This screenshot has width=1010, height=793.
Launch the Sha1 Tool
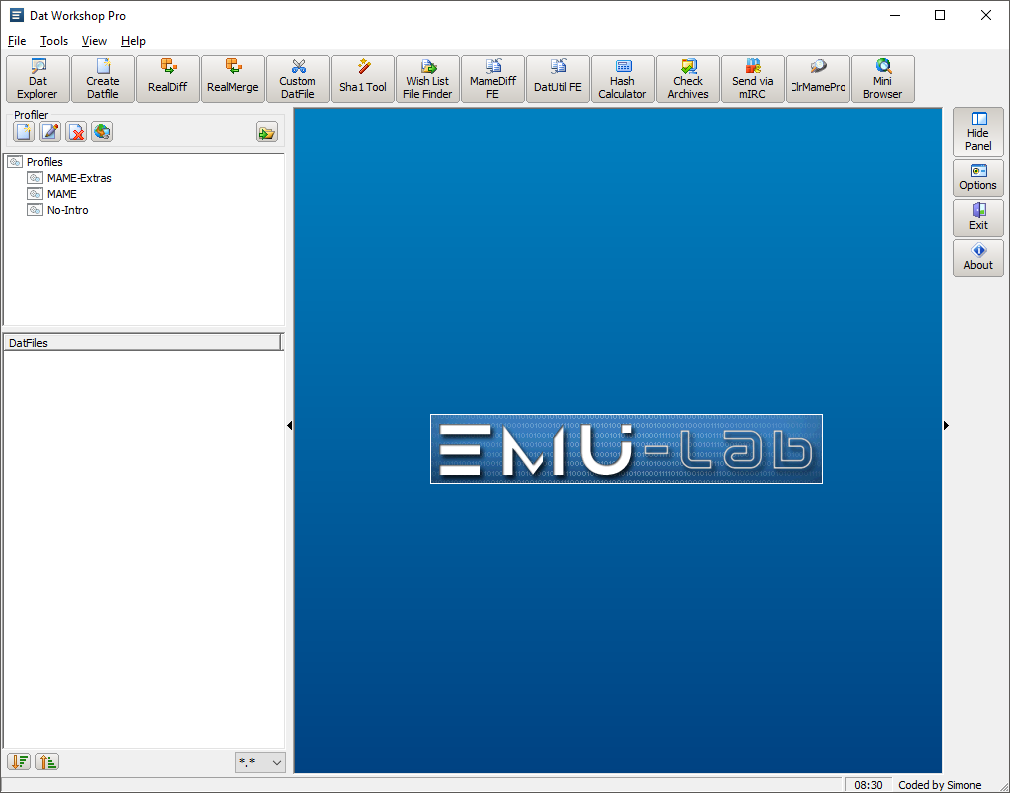click(x=363, y=79)
